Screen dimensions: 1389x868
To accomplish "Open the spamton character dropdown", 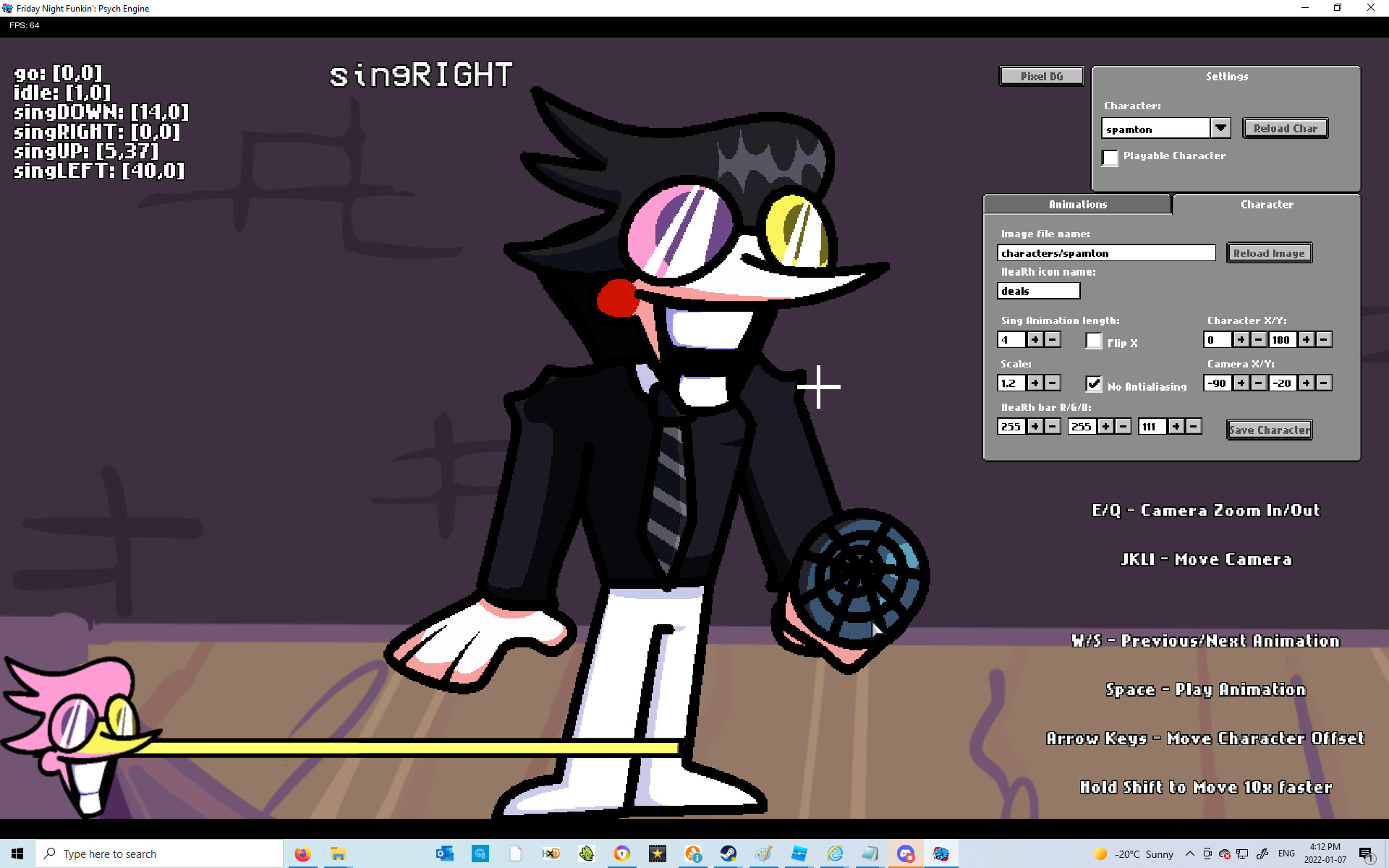I will (1220, 127).
